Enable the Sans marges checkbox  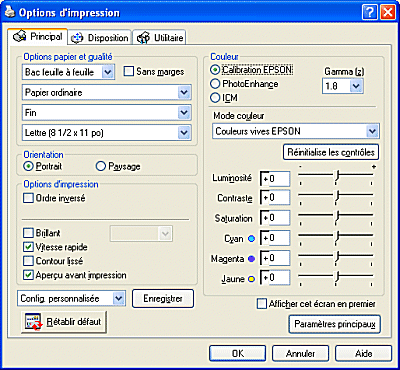click(x=129, y=72)
